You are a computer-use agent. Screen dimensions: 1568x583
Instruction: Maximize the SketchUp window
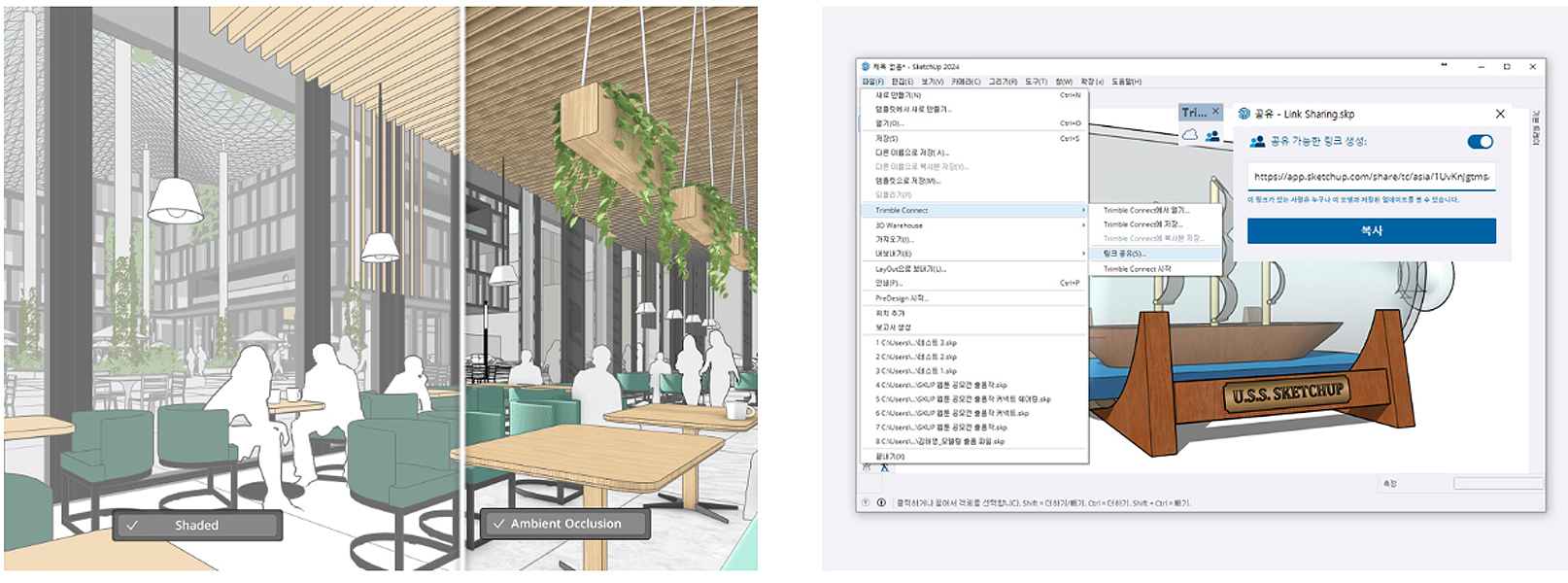click(1507, 67)
